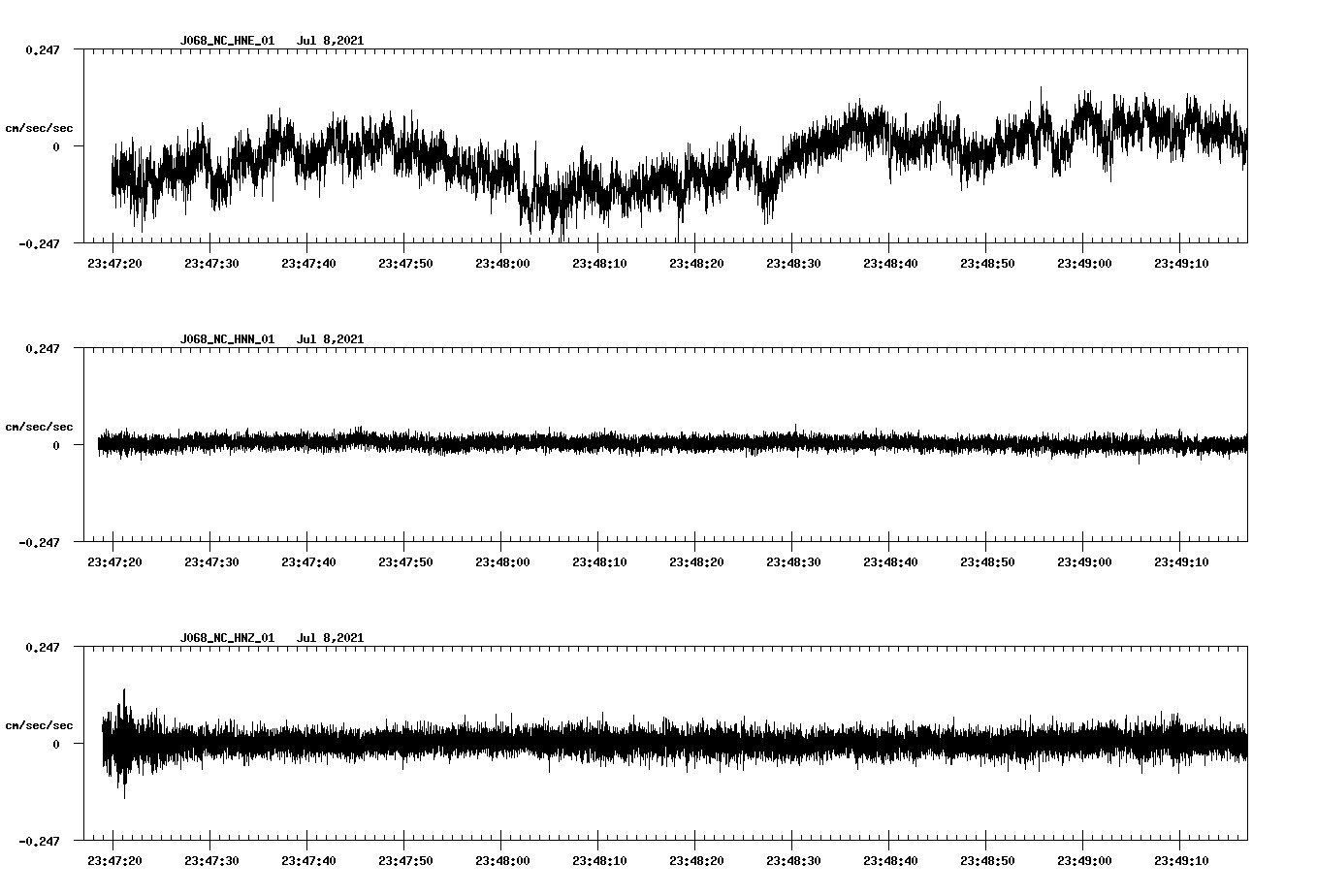The height and width of the screenshot is (896, 1317).
Task: Click the J068_NC_HNN_01 channel title
Action: 227,339
